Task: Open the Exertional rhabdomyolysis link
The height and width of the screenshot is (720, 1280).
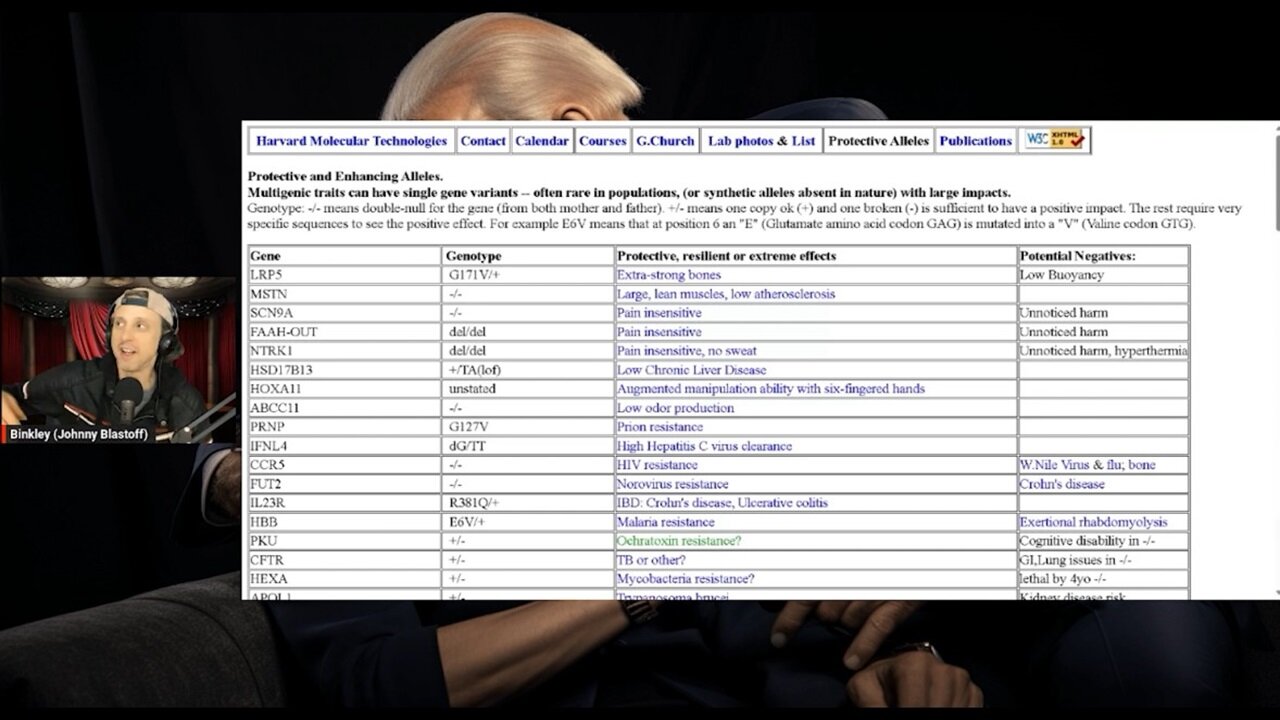Action: [1093, 522]
